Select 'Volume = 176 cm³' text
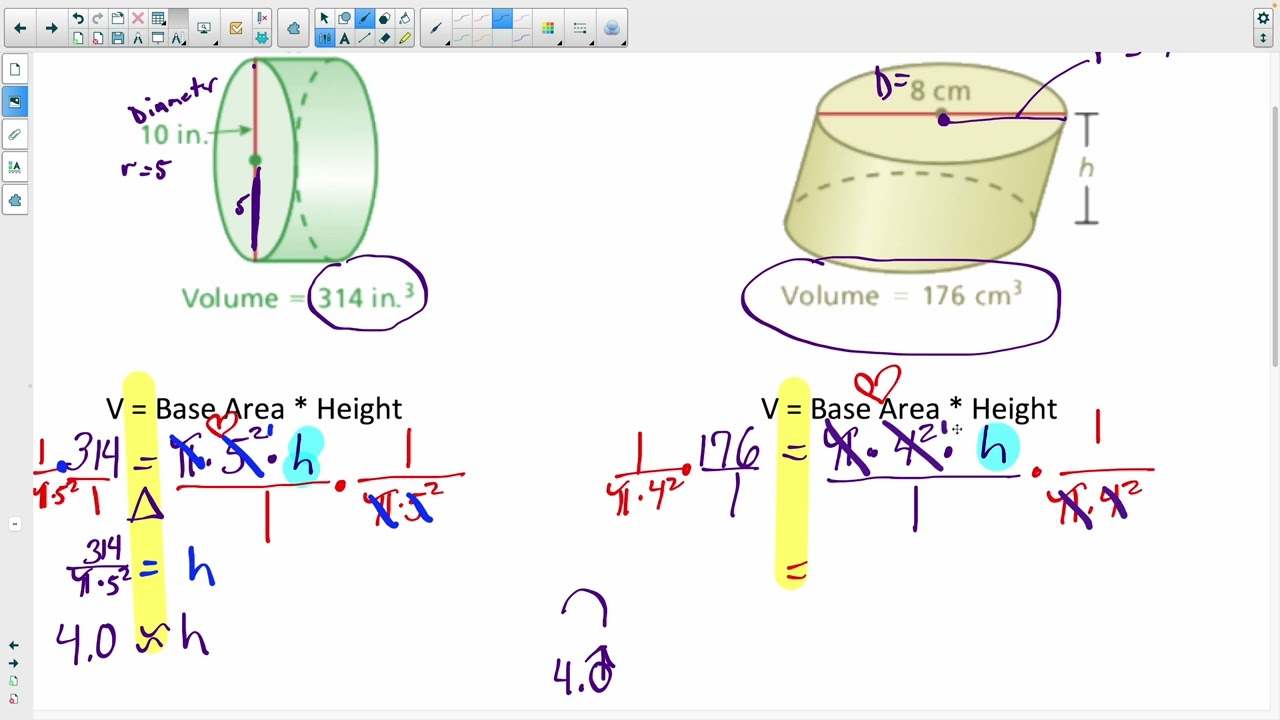This screenshot has height=720, width=1280. pyautogui.click(x=901, y=296)
